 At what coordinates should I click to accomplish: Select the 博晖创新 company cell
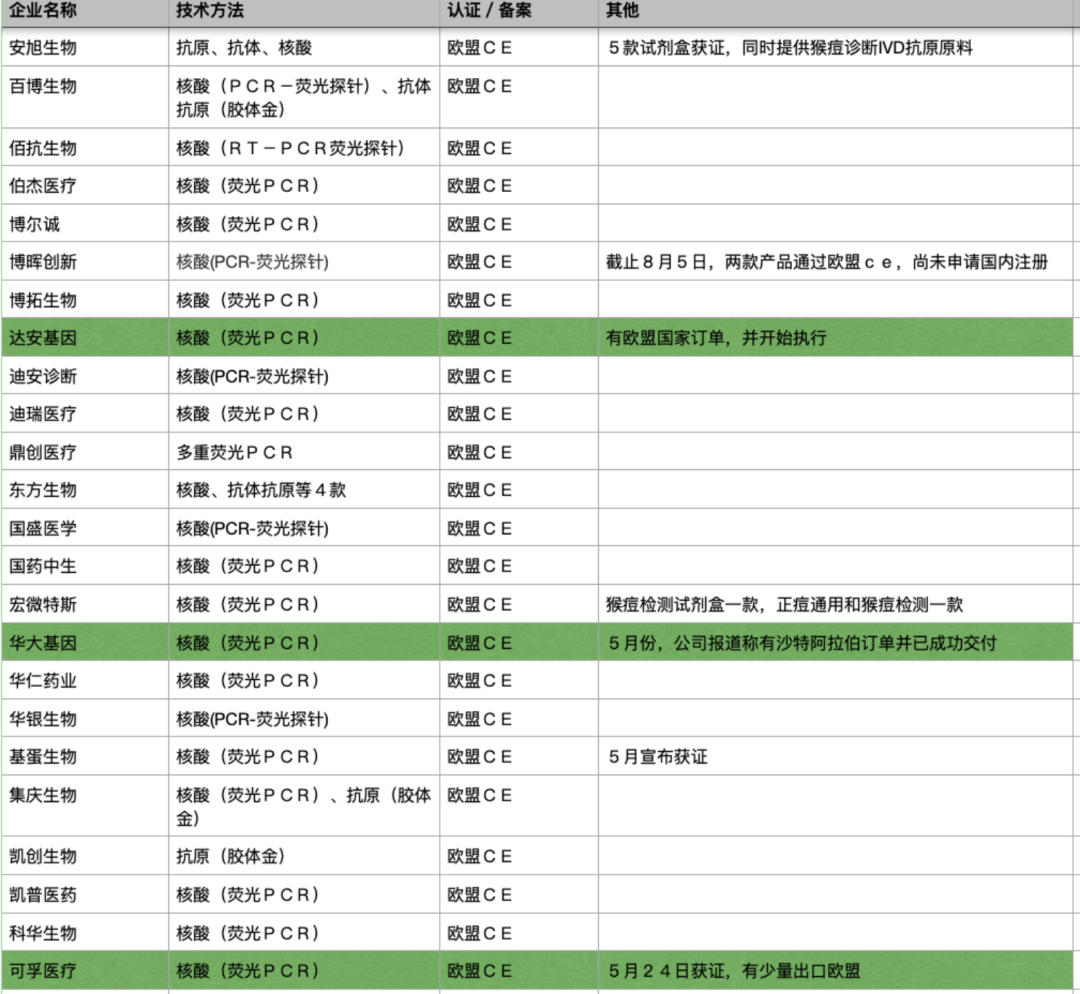tap(85, 262)
